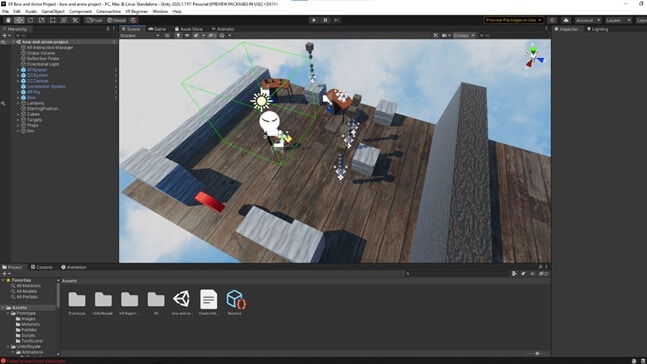
Task: Open the Window menu
Action: pyautogui.click(x=160, y=12)
